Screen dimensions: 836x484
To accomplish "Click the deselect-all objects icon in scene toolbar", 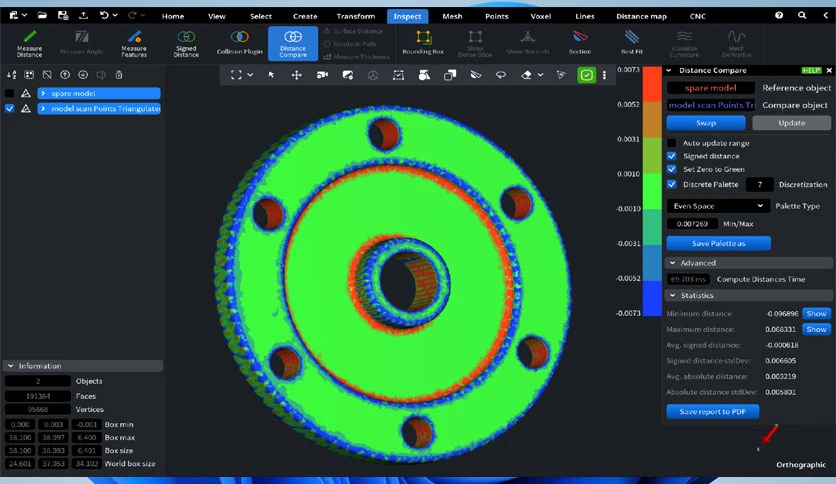I will click(x=47, y=75).
